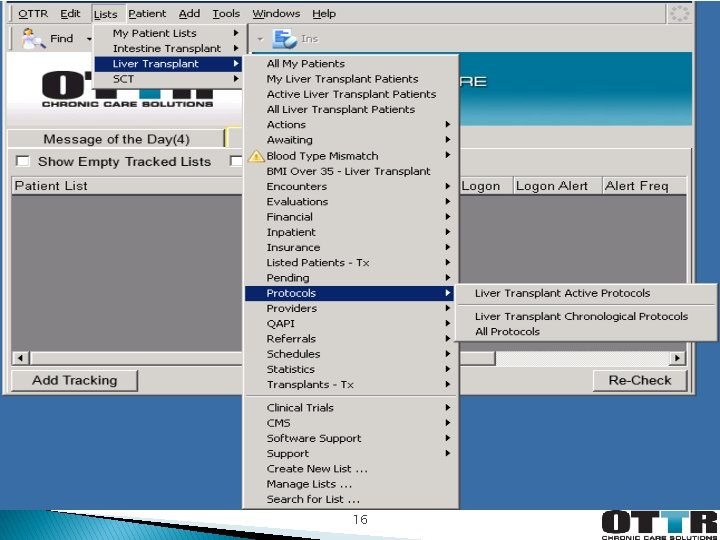Click the Re-Check button
The width and height of the screenshot is (720, 540).
pyautogui.click(x=640, y=381)
